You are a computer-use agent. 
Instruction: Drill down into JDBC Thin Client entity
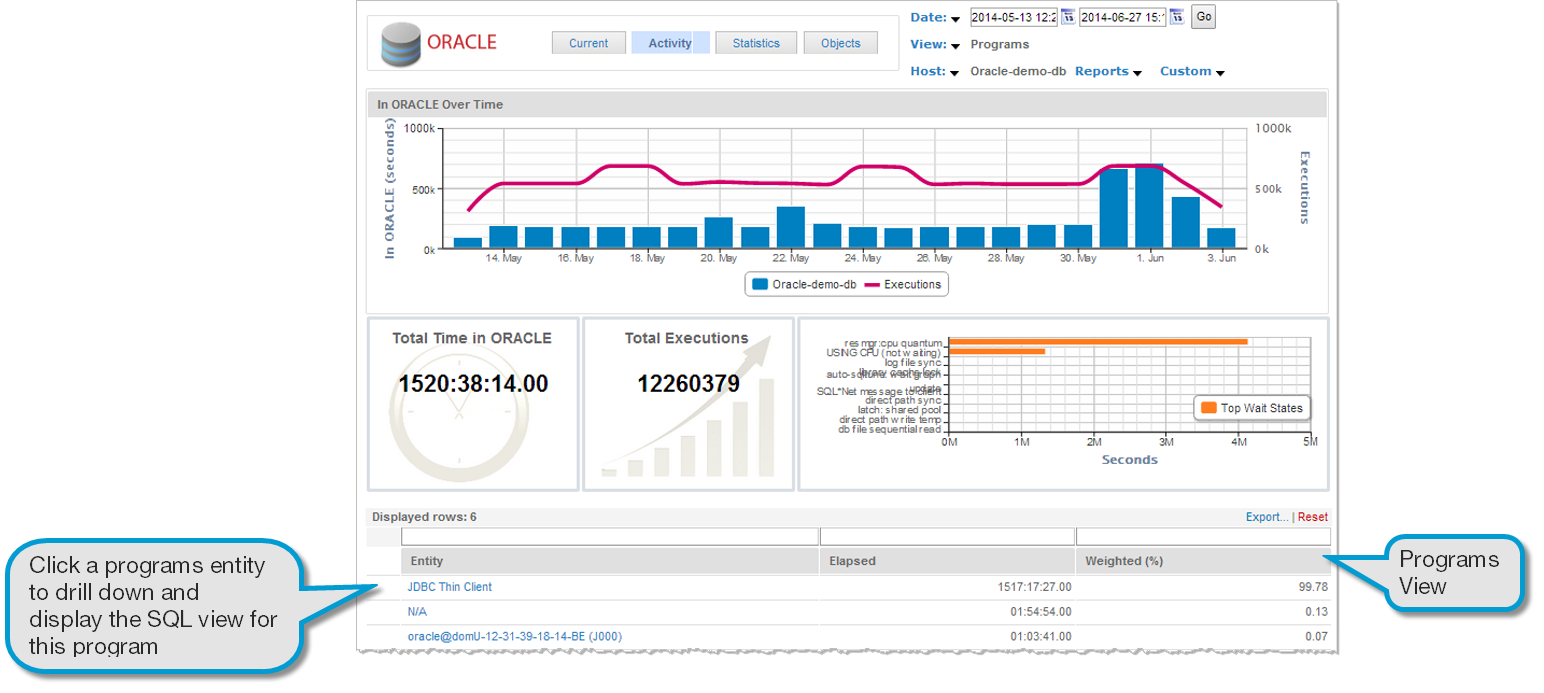[450, 587]
